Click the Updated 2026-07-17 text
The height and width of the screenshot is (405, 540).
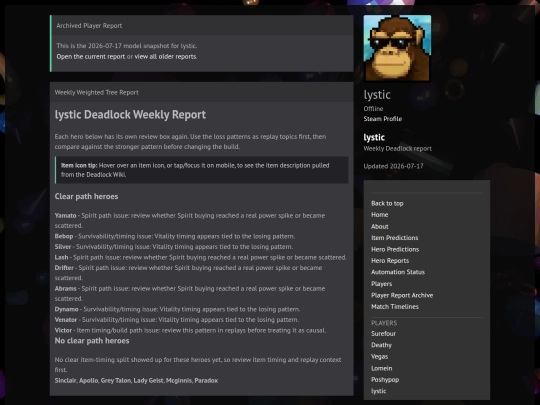(x=393, y=166)
